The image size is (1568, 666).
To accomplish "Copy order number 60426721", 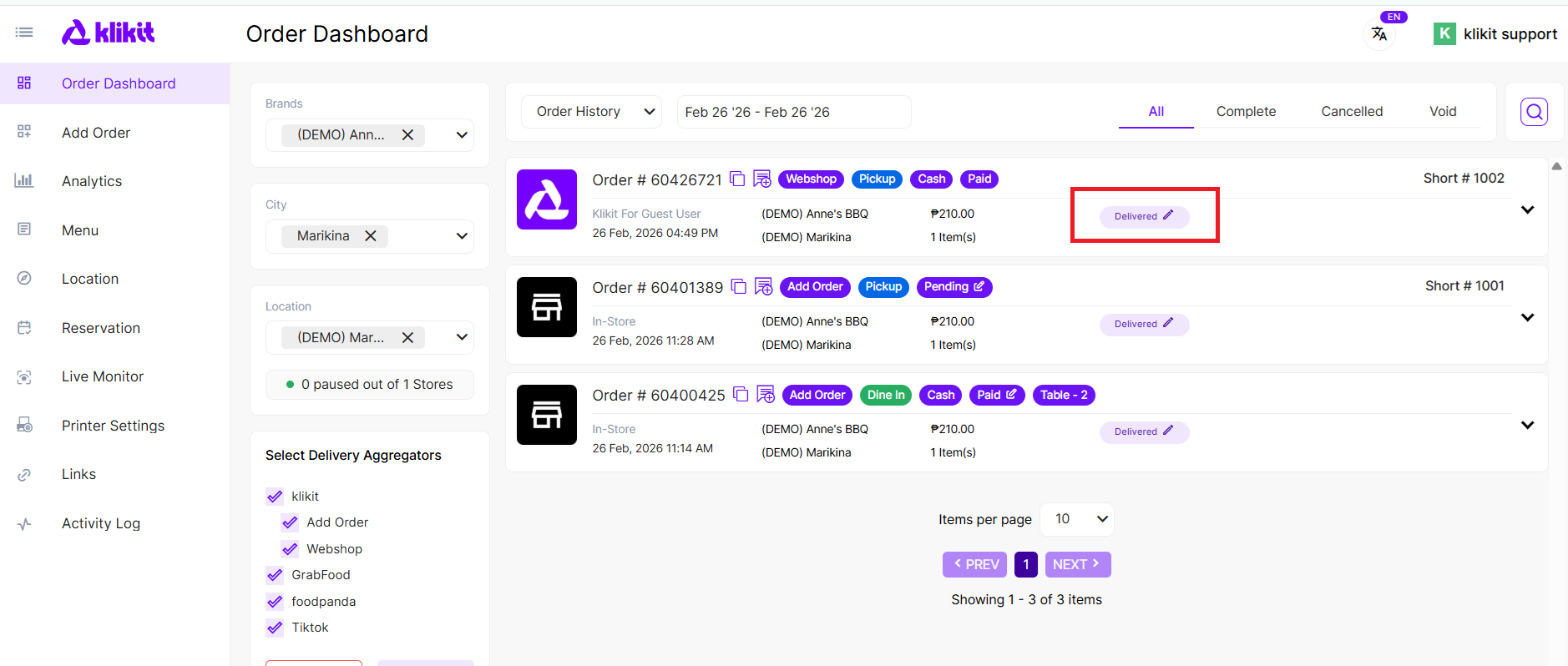I will pyautogui.click(x=737, y=179).
